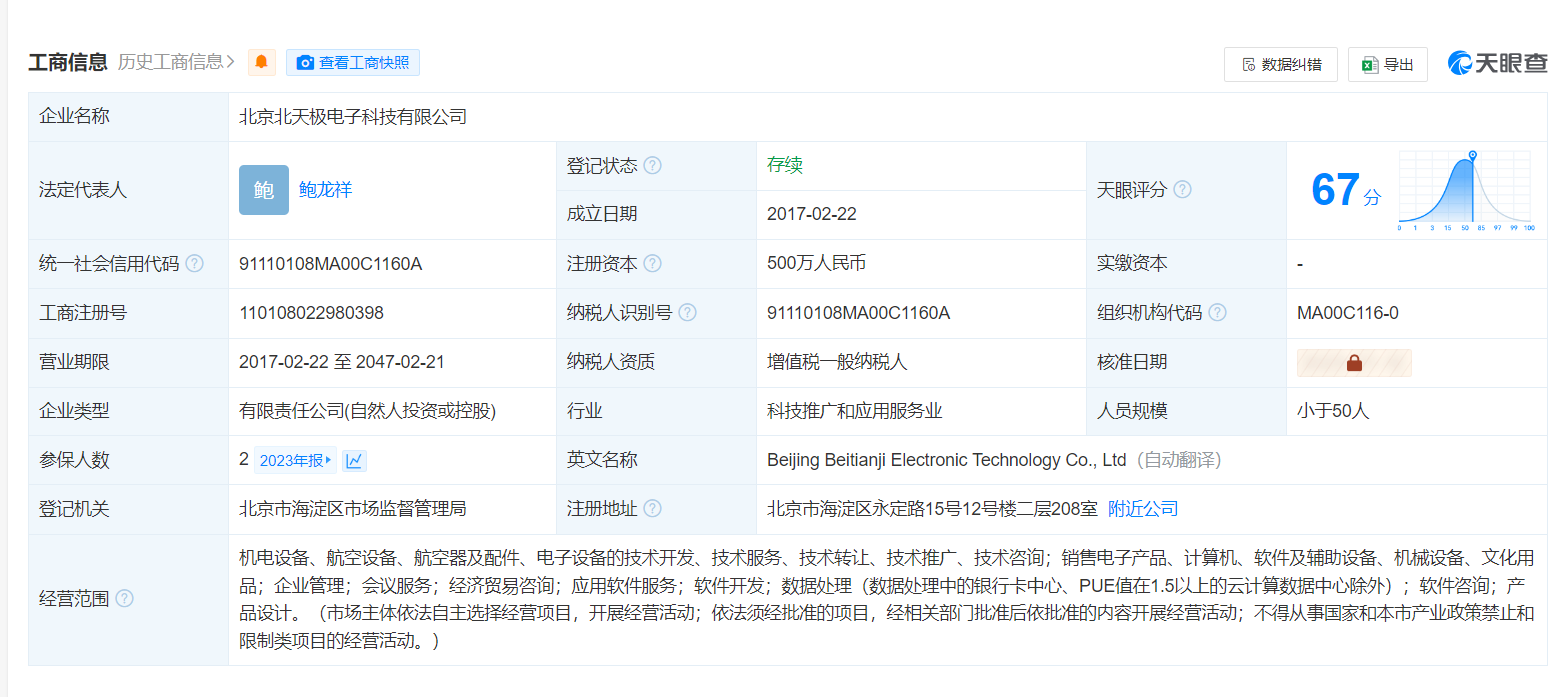The width and height of the screenshot is (1562, 697).
Task: Select founding date 2017-02-22
Action: [812, 214]
